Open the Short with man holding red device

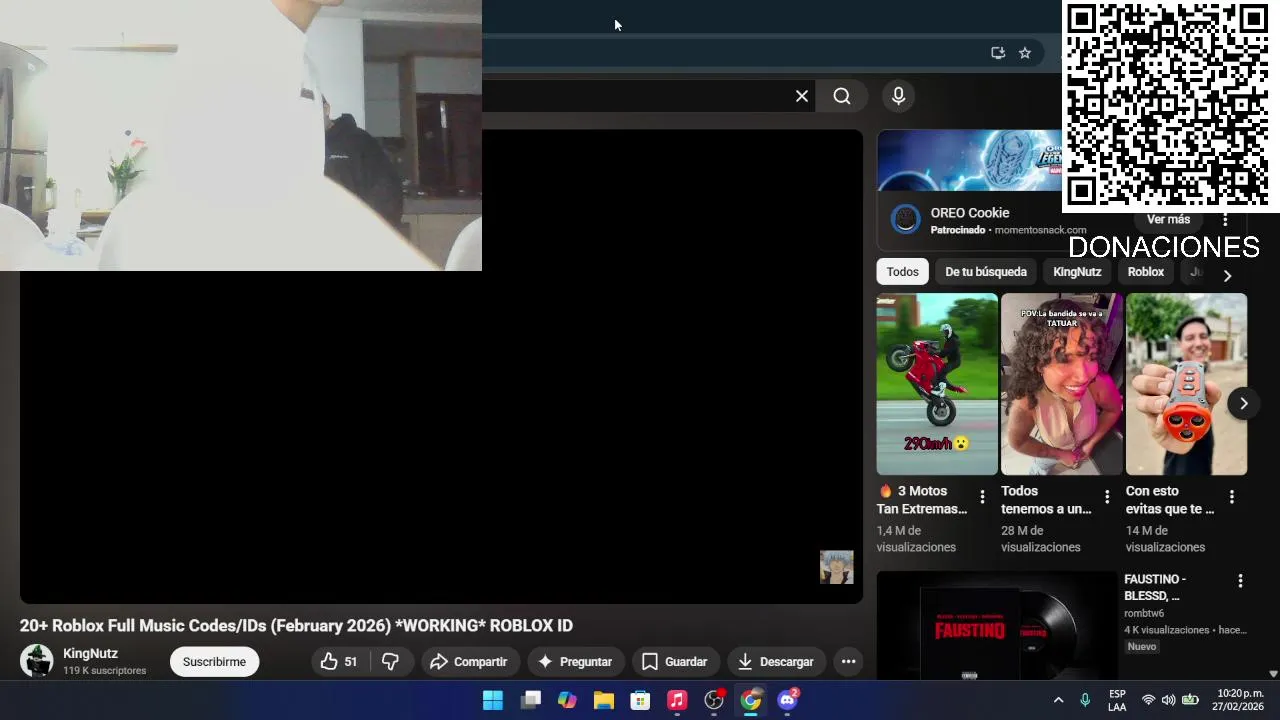click(x=1186, y=384)
